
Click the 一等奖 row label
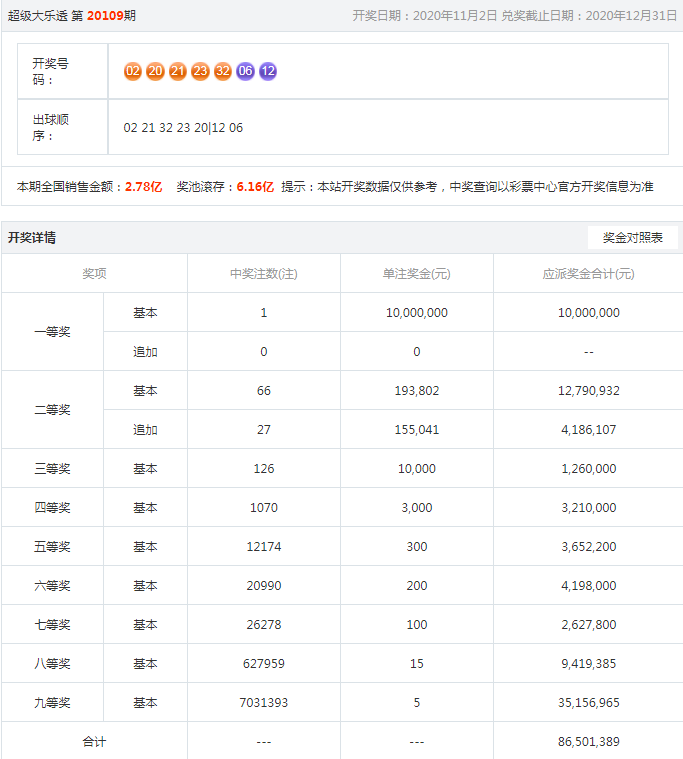click(x=52, y=332)
